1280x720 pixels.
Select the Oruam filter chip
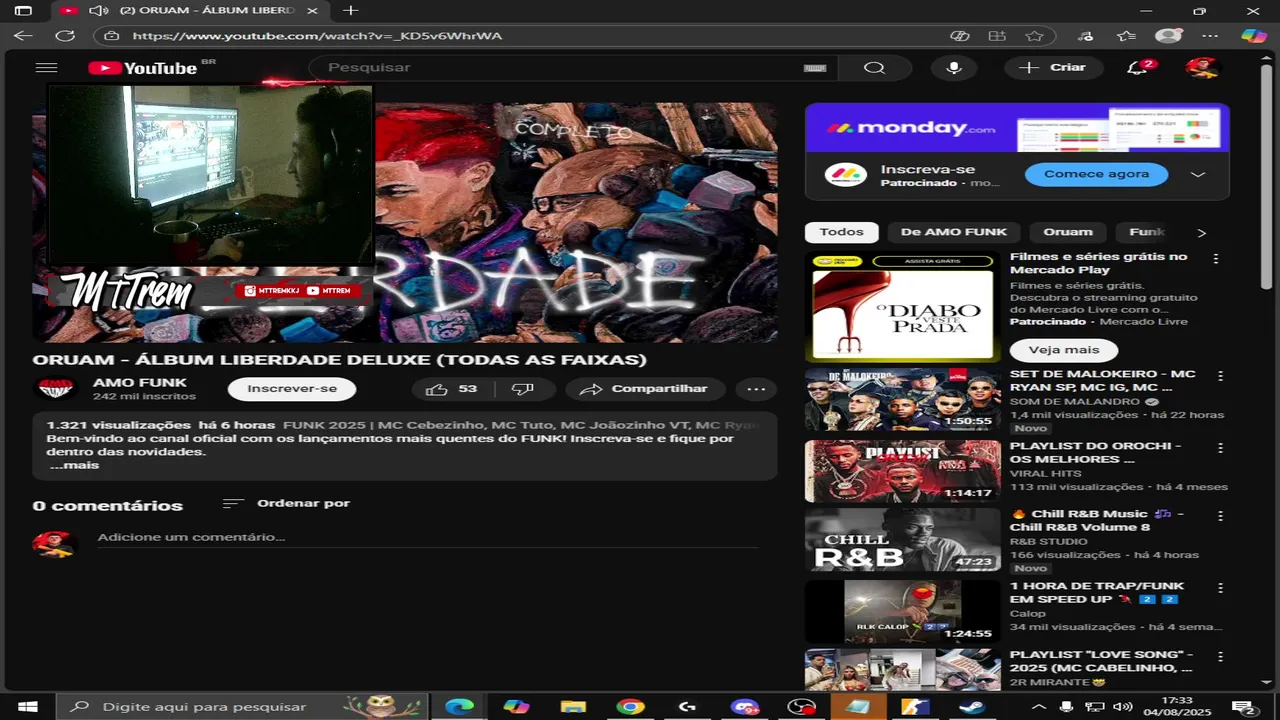pyautogui.click(x=1068, y=232)
